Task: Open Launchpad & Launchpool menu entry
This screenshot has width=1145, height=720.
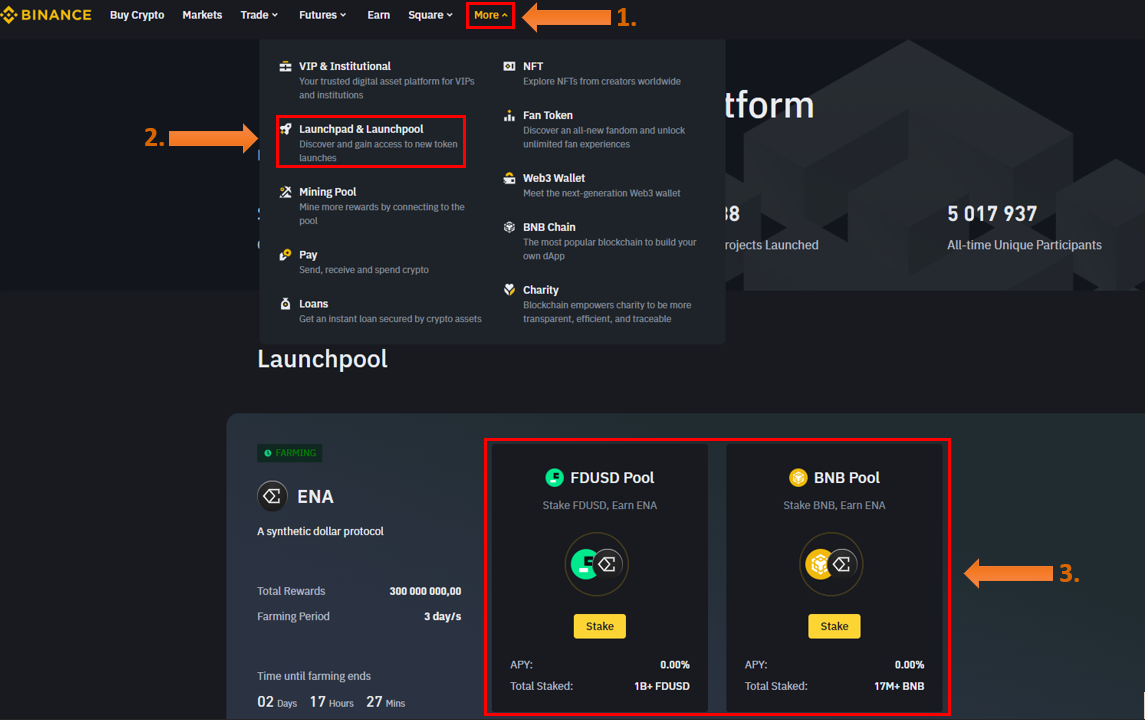Action: click(x=361, y=130)
